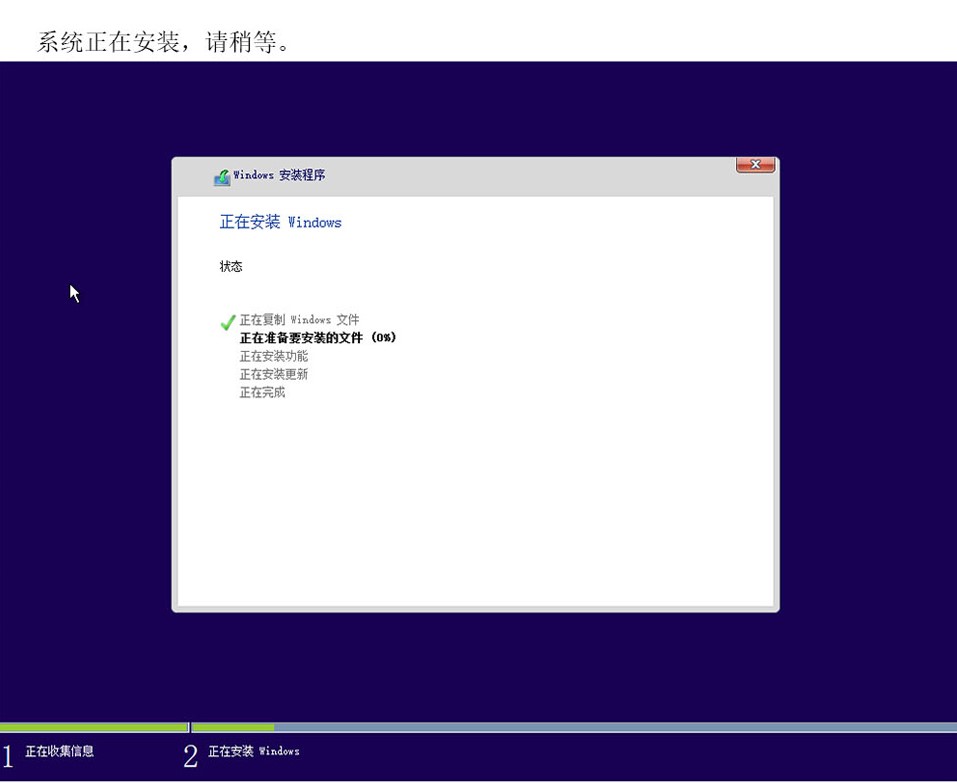
Task: Click the green checkmark beside 正在复制 Windows 文件
Action: 228,322
